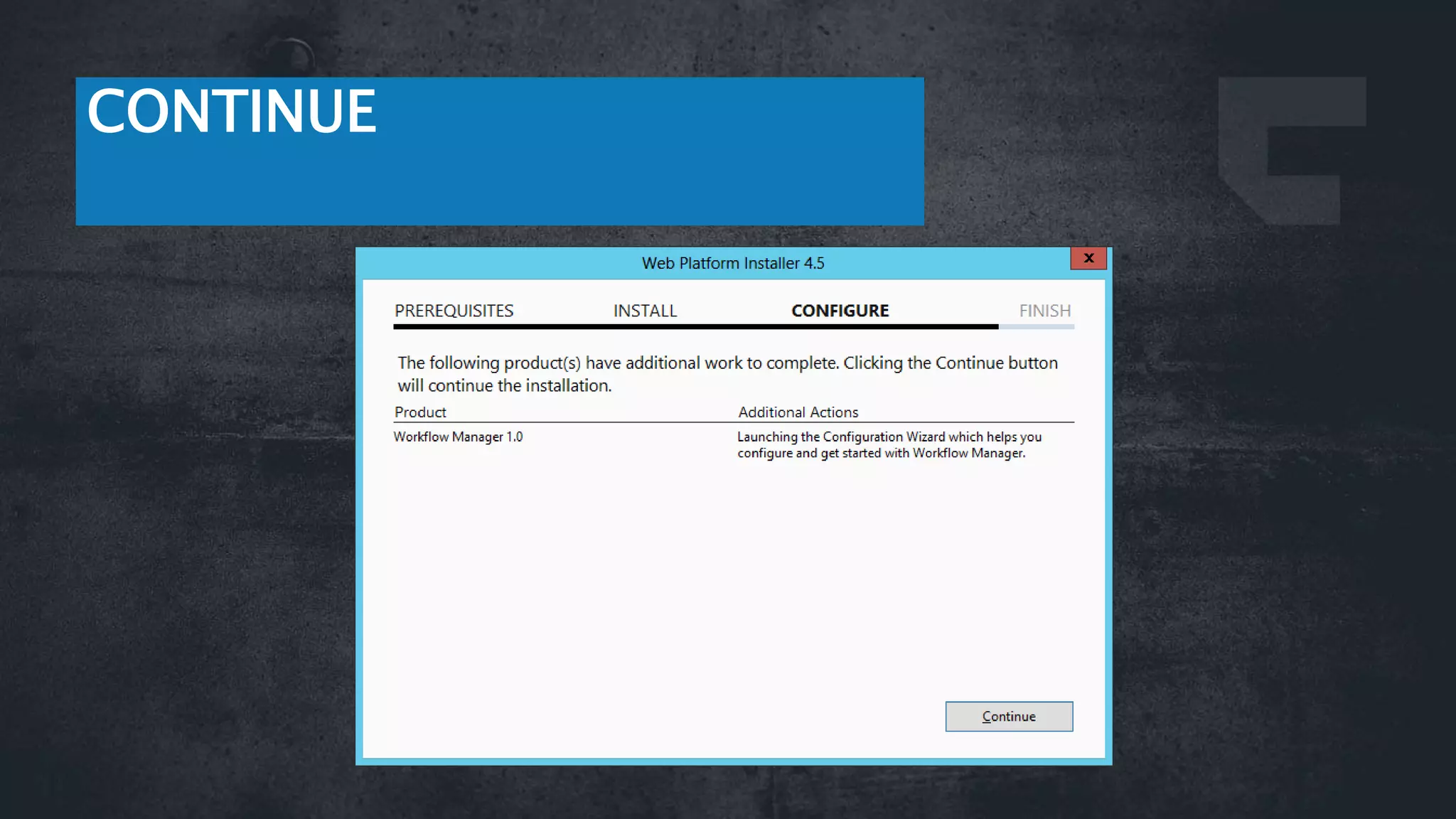Click the Product column header
This screenshot has height=819, width=1456.
tap(420, 412)
